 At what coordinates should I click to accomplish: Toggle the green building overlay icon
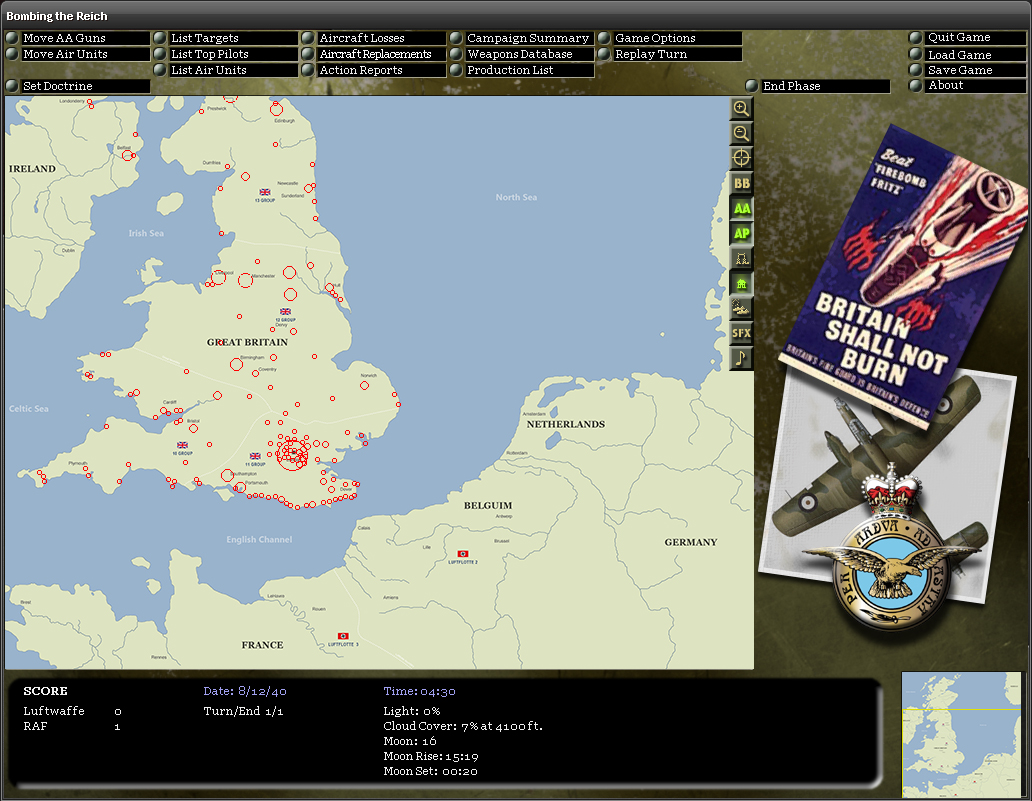coord(741,284)
